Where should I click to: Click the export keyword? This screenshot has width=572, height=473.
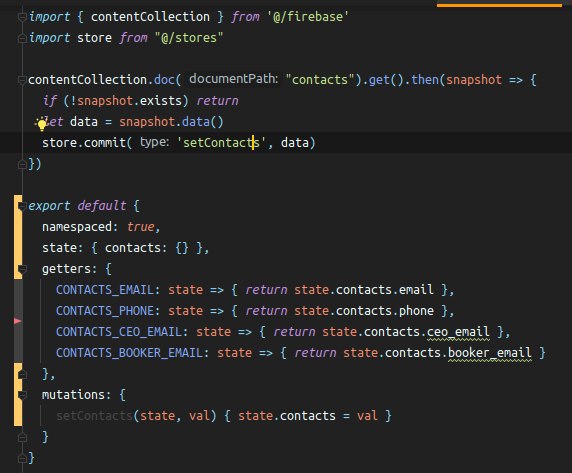coord(49,206)
